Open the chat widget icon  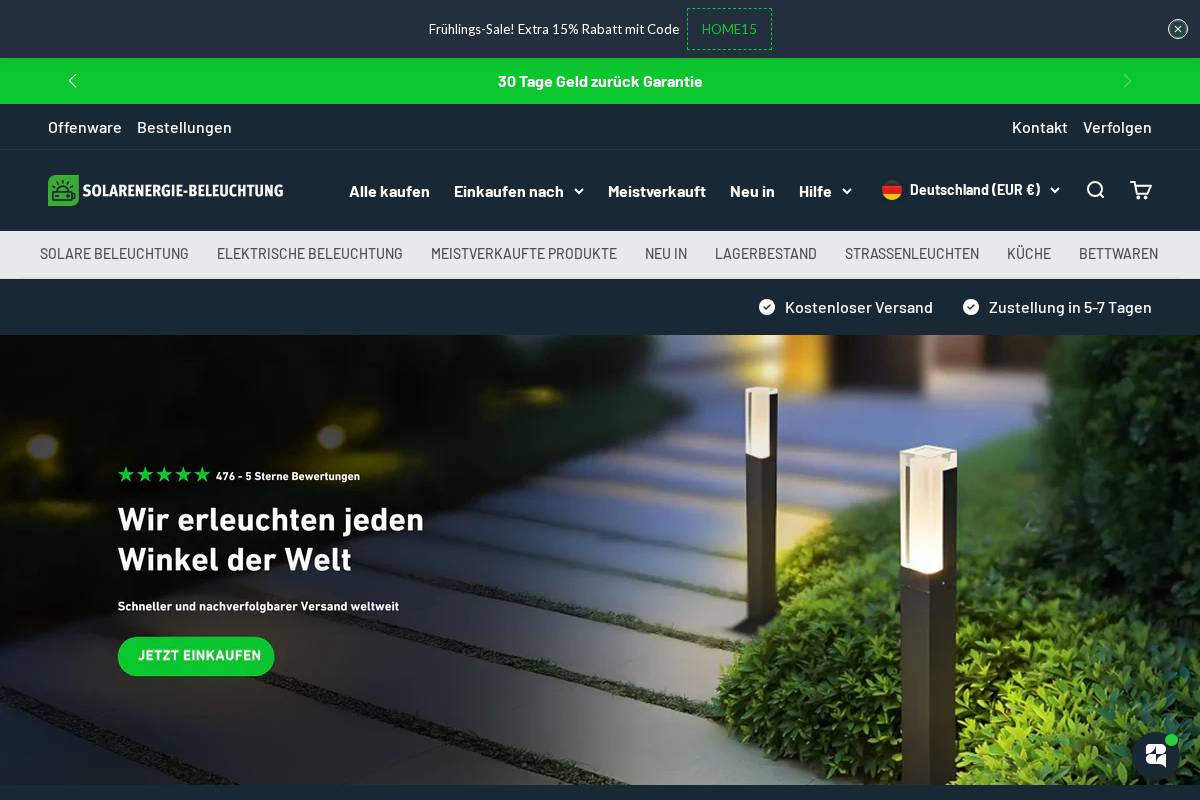1156,755
